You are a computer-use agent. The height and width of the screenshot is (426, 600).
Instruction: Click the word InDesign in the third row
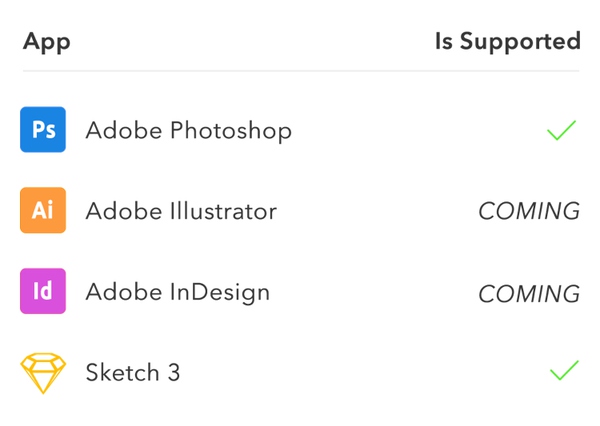pyautogui.click(x=218, y=293)
